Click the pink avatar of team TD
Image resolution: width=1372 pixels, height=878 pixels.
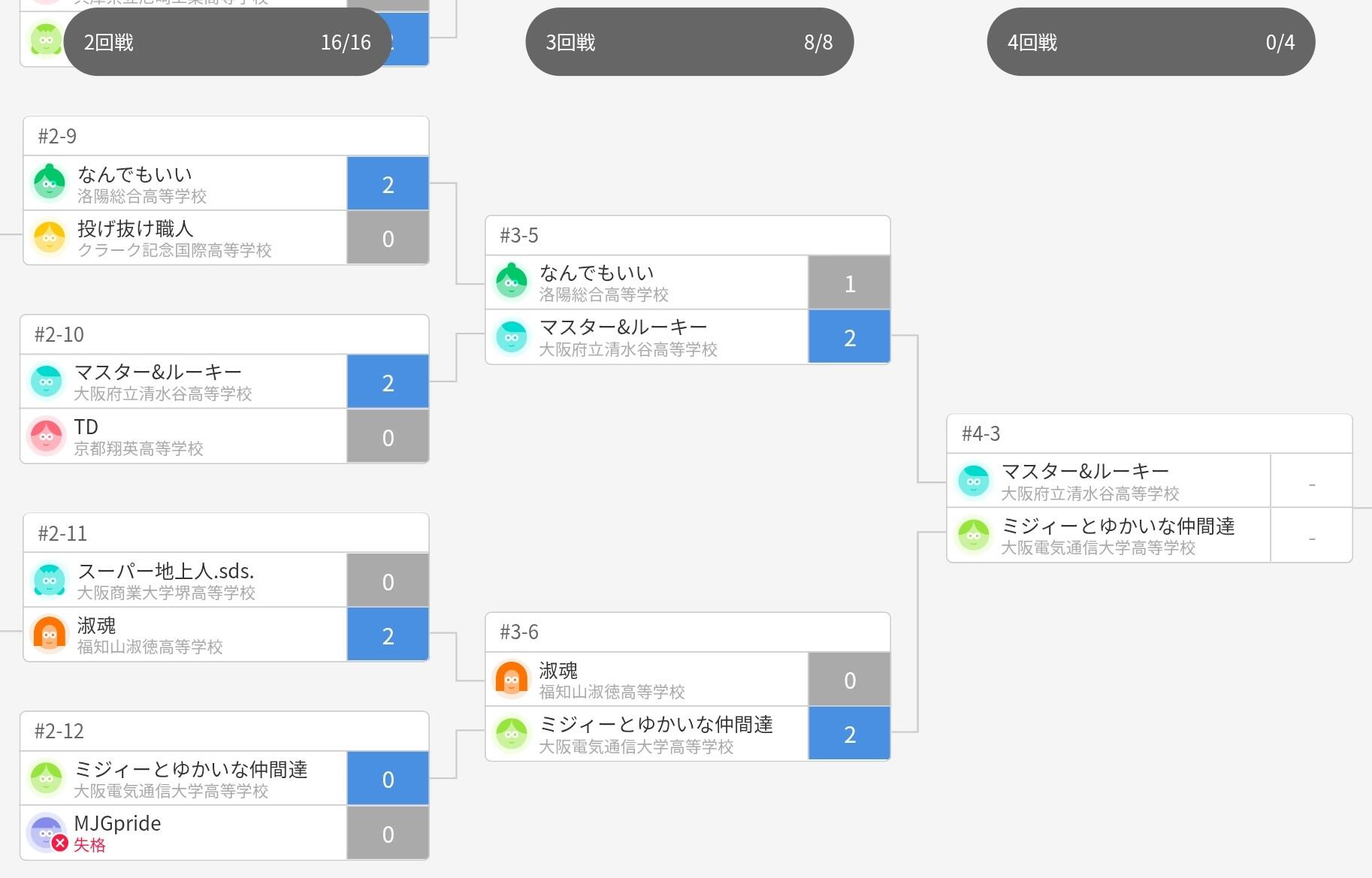(46, 436)
